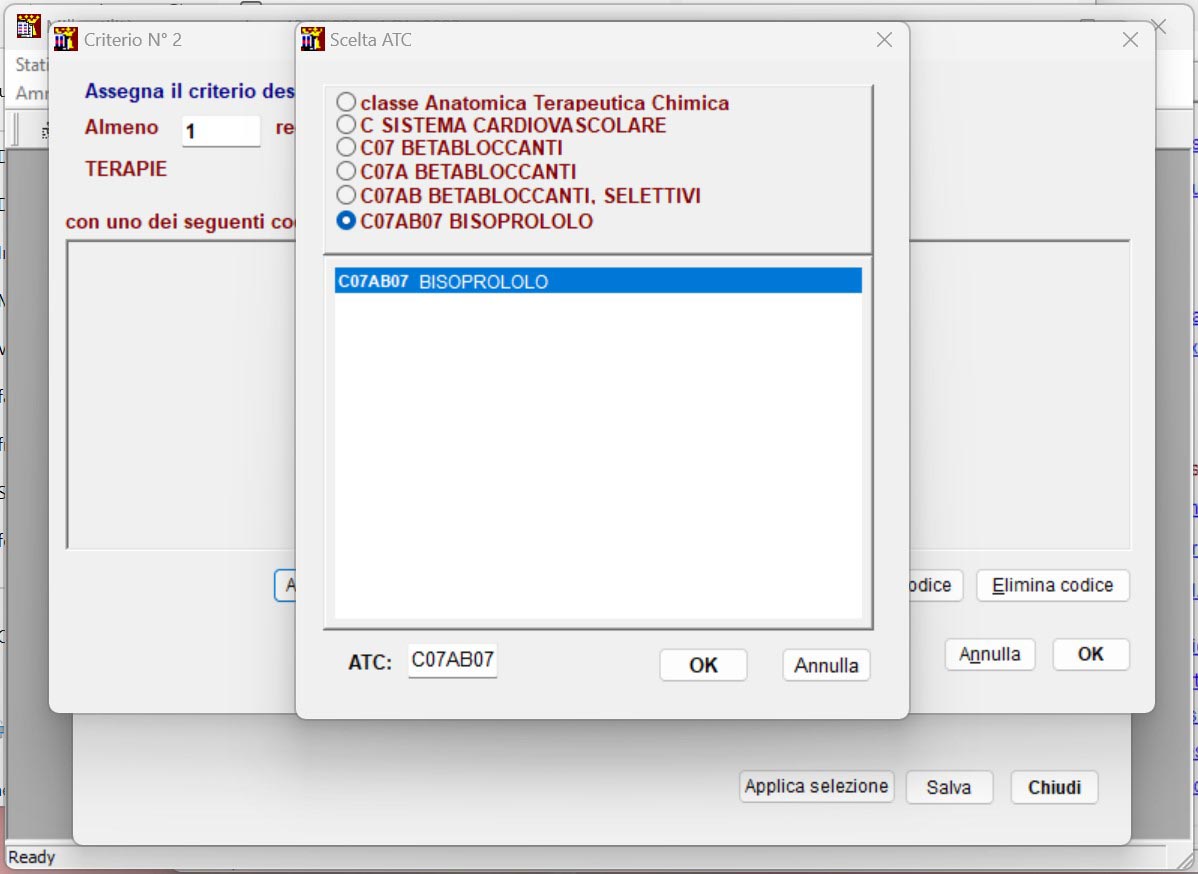Click into the ATC code input field
This screenshot has width=1198, height=874.
(x=452, y=660)
